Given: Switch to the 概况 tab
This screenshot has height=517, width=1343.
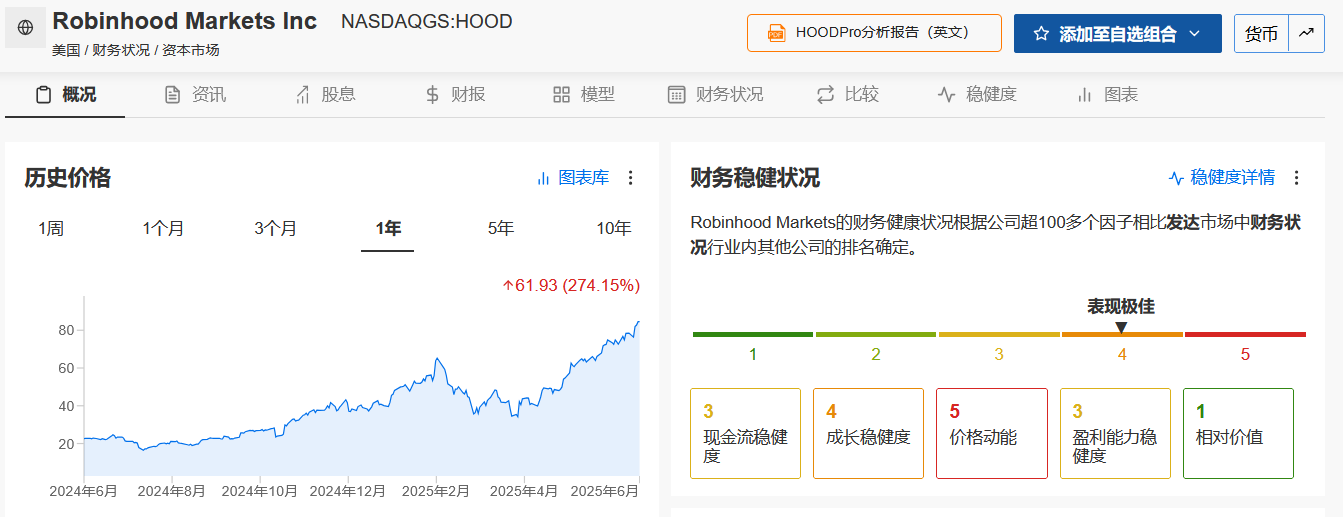Looking at the screenshot, I should click(66, 95).
